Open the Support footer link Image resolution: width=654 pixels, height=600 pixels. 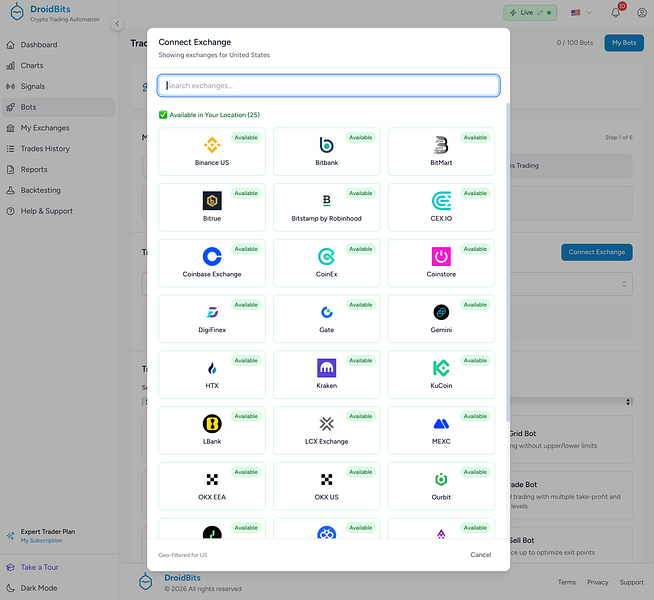631,582
